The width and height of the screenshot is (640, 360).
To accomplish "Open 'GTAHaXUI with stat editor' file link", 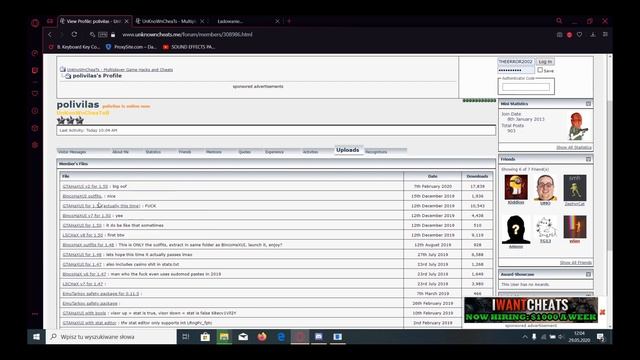I will point(89,323).
